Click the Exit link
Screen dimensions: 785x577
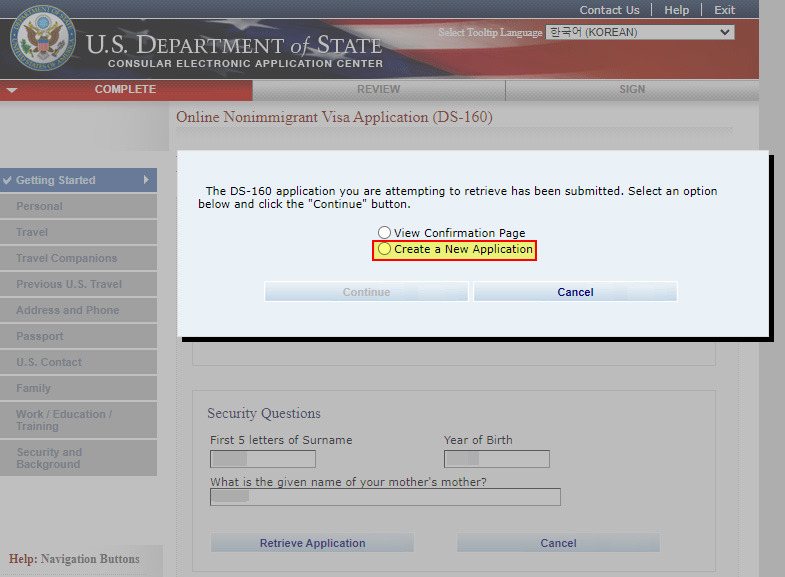[x=724, y=10]
